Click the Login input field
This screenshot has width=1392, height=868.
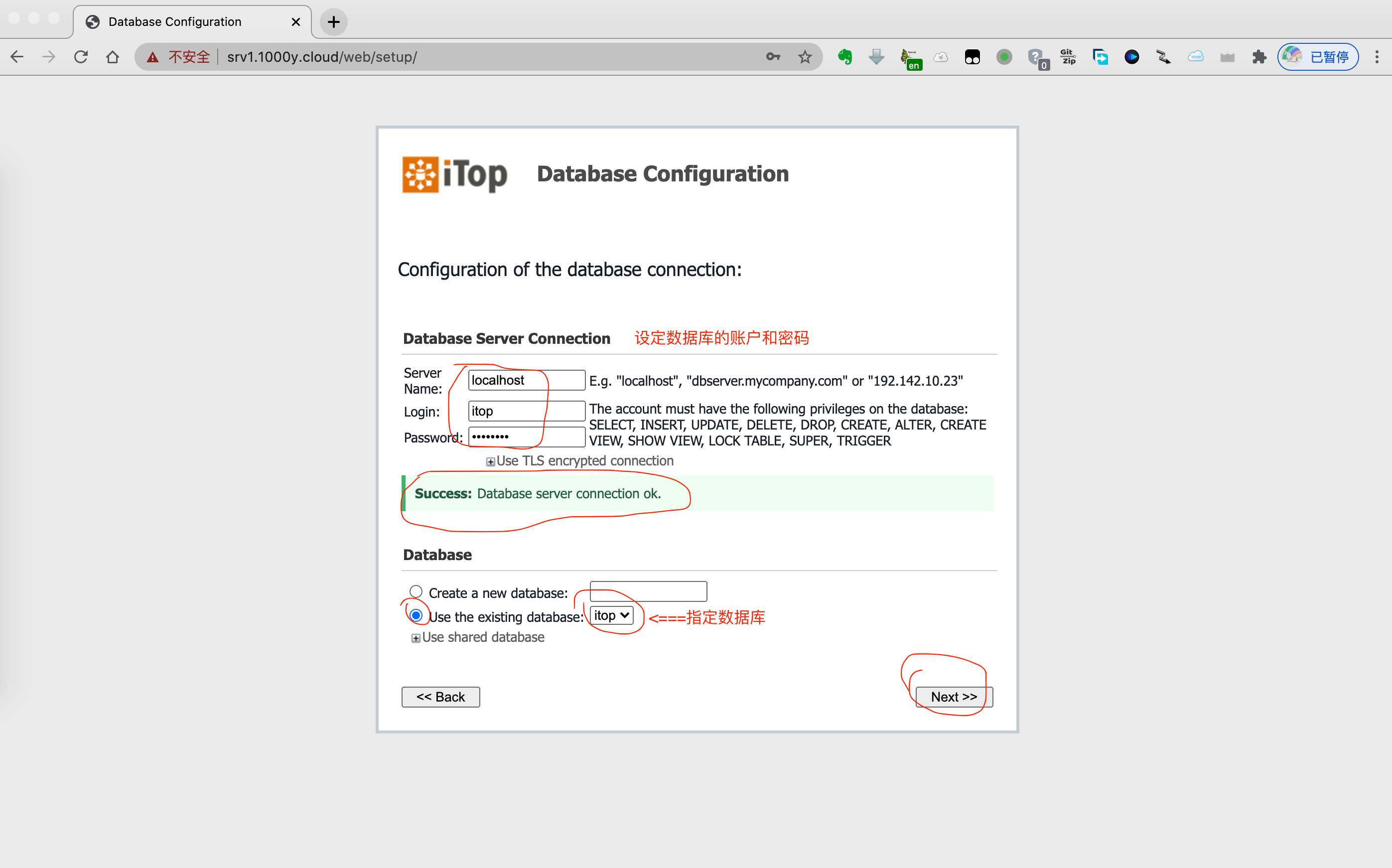click(x=527, y=411)
